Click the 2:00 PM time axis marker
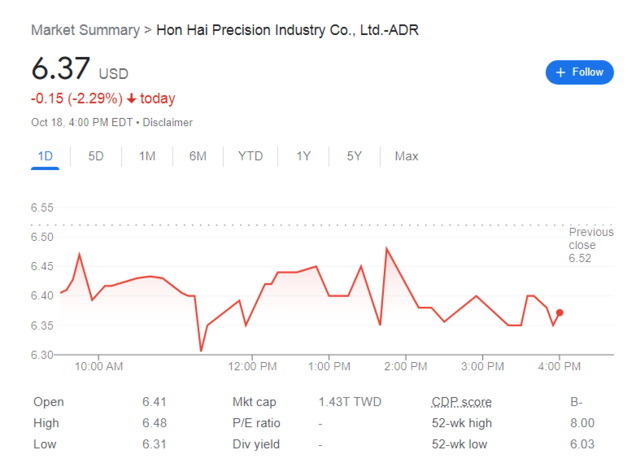This screenshot has width=640, height=463. pyautogui.click(x=406, y=366)
